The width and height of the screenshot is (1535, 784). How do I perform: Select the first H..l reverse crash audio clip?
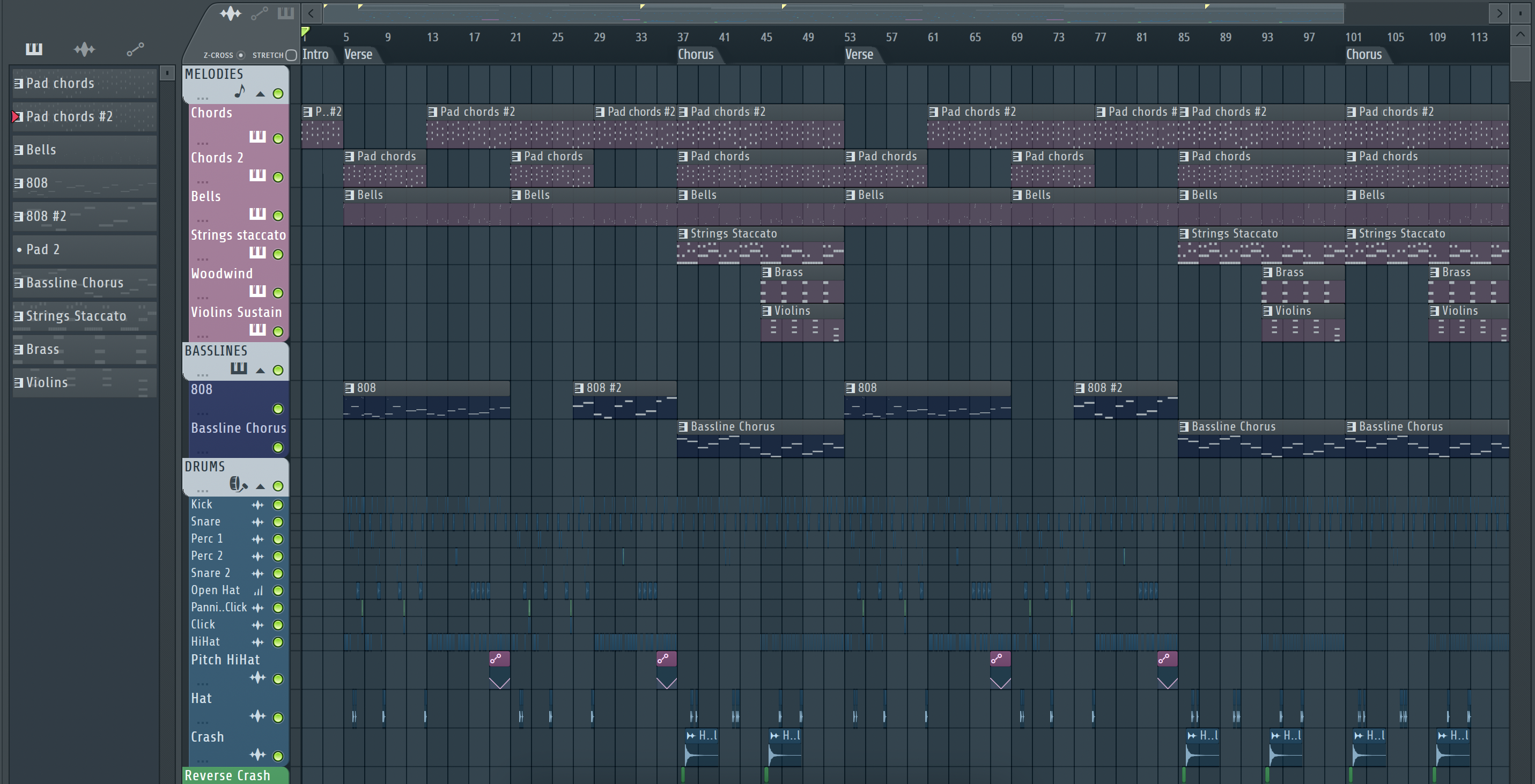click(x=702, y=748)
